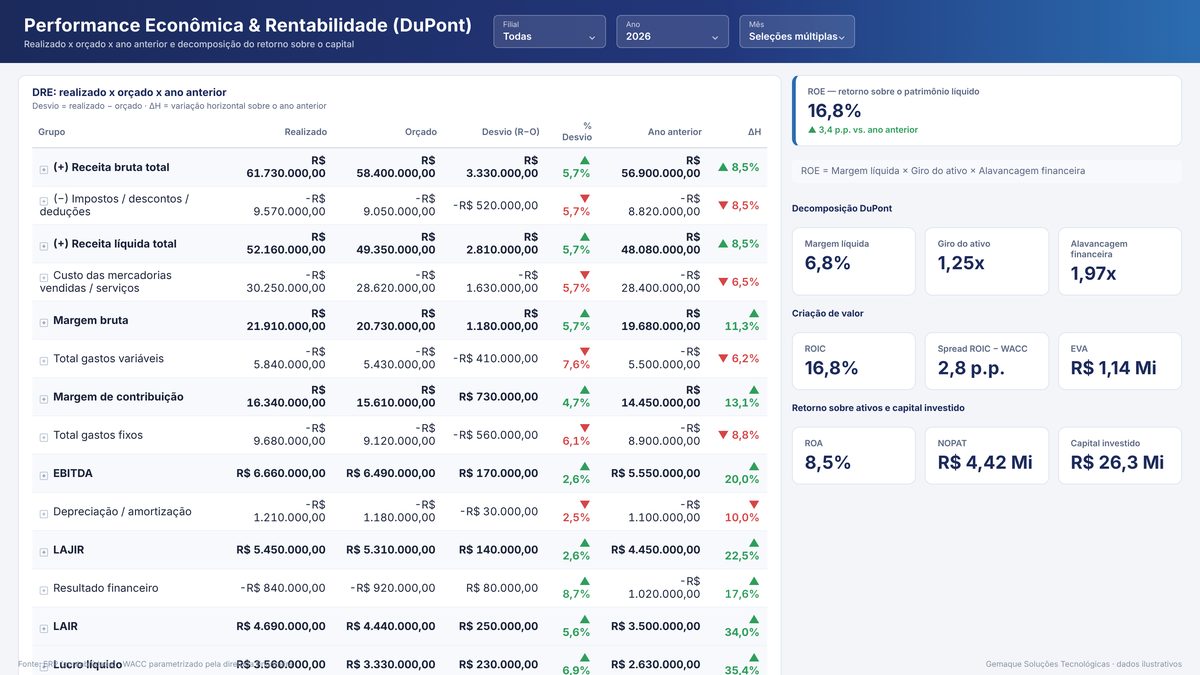
Task: Expand the Impostos / descontos / deduções row
Action: [x=44, y=200]
